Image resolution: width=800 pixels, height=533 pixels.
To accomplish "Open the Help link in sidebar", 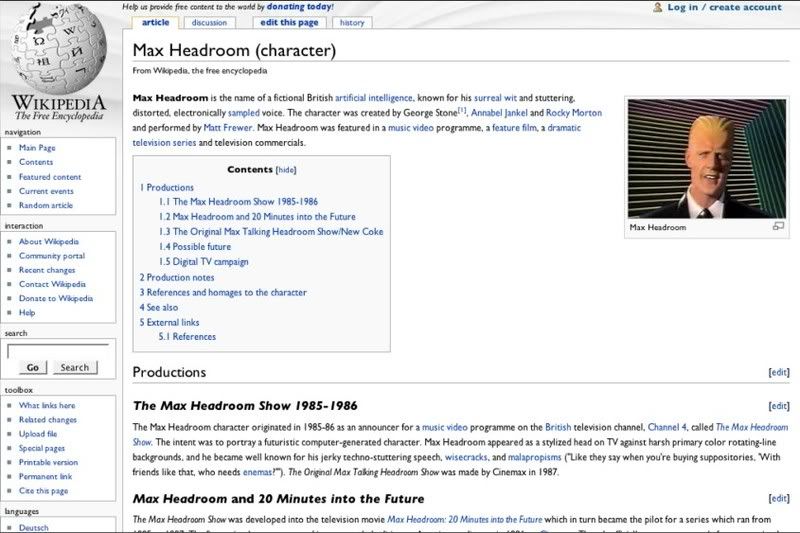I will pos(27,313).
